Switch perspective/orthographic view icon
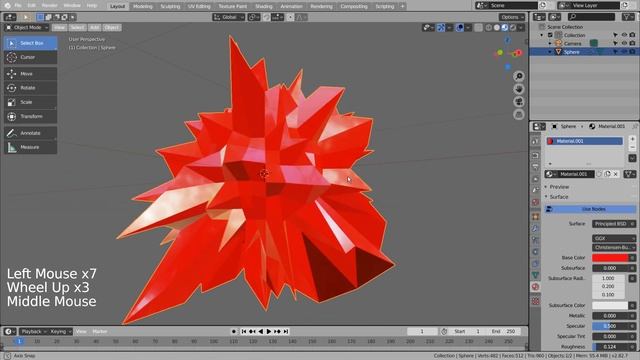The image size is (640, 360). 519,115
